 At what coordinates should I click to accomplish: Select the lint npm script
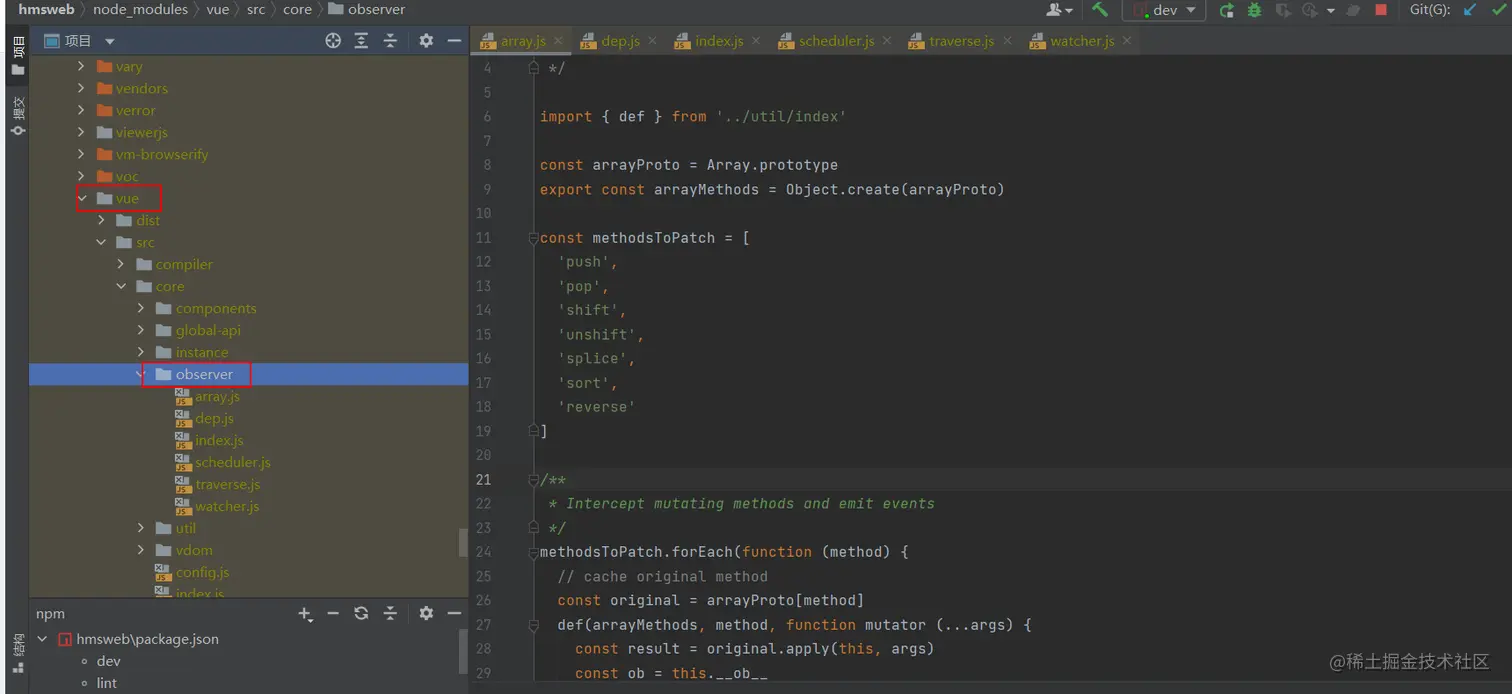107,683
